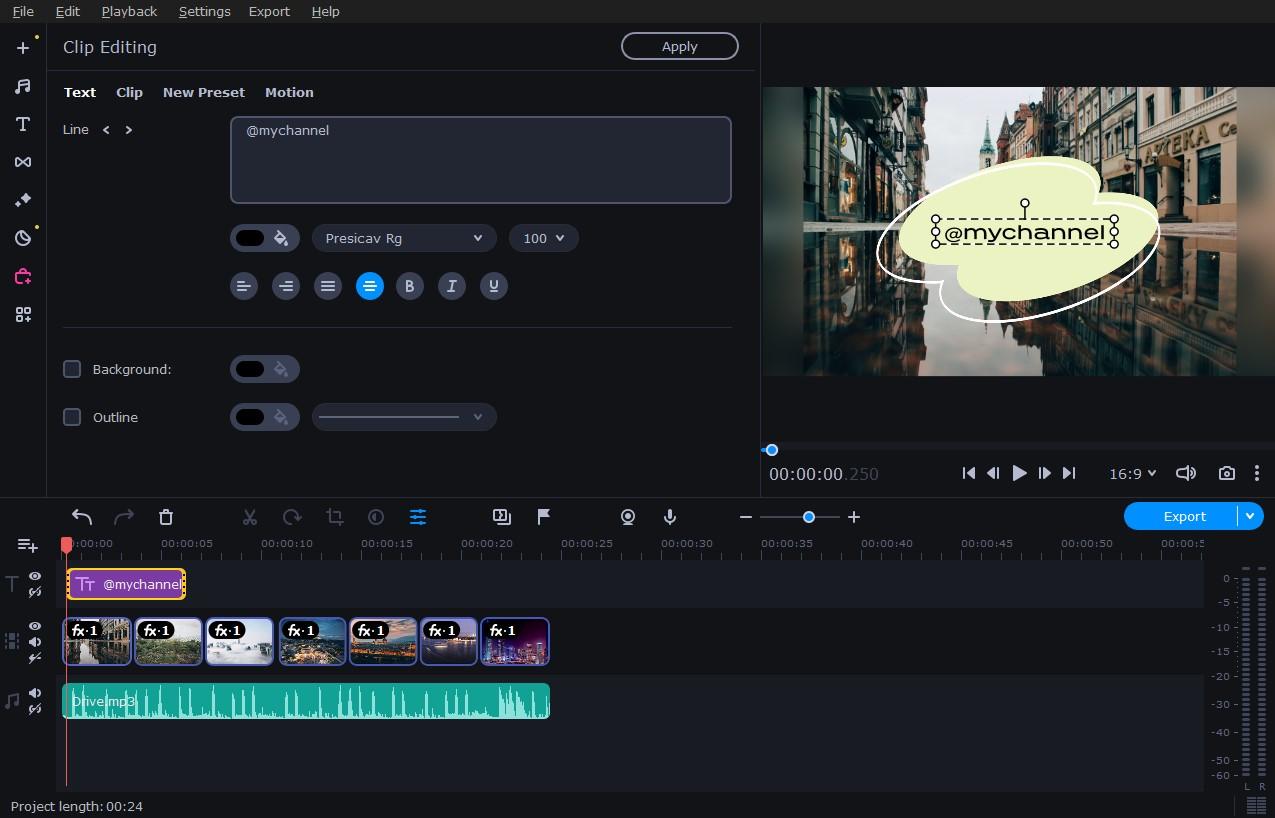Image resolution: width=1275 pixels, height=818 pixels.
Task: Click the Apply button
Action: click(x=679, y=46)
